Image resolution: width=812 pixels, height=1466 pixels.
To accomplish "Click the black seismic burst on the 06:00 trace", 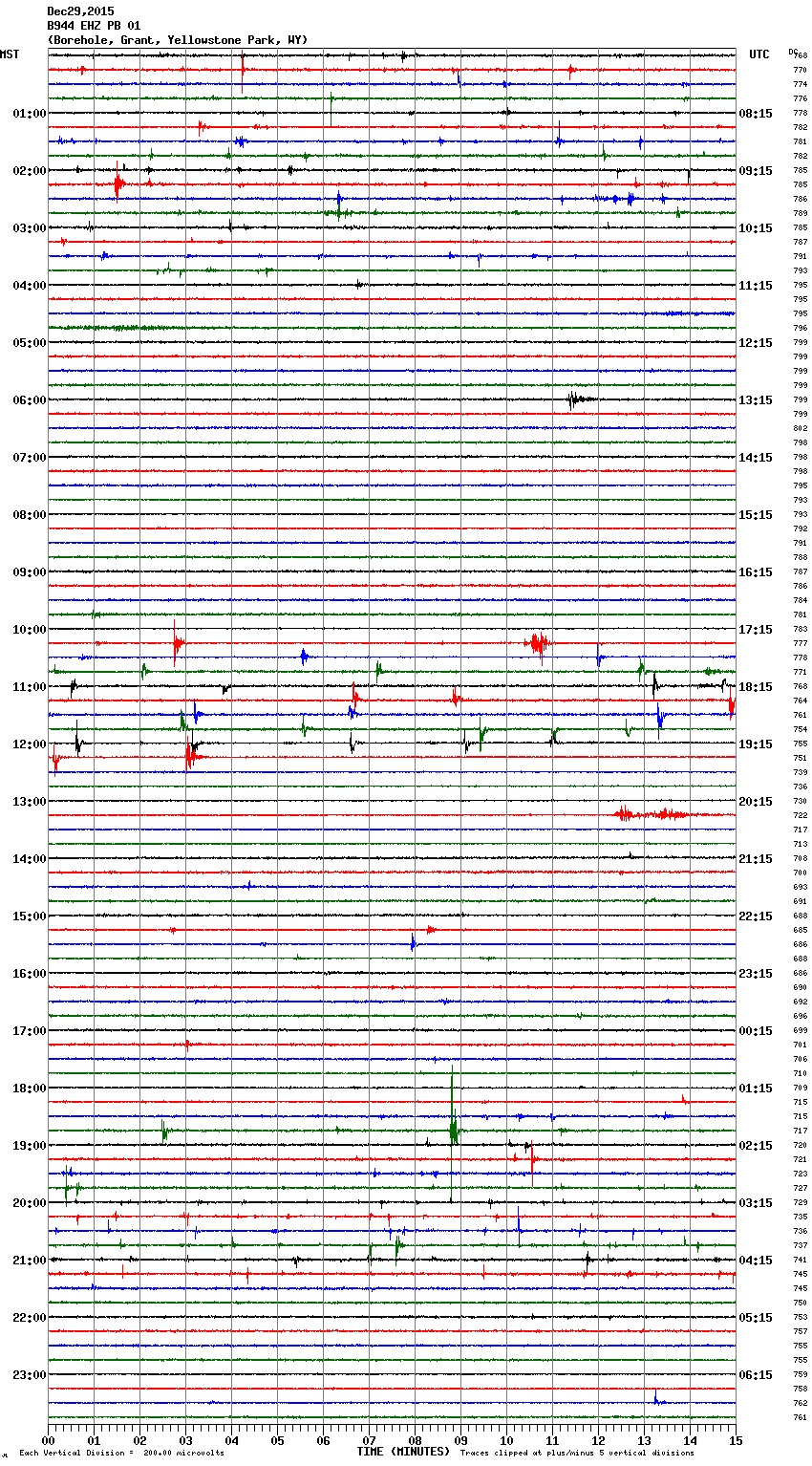I will coord(579,399).
